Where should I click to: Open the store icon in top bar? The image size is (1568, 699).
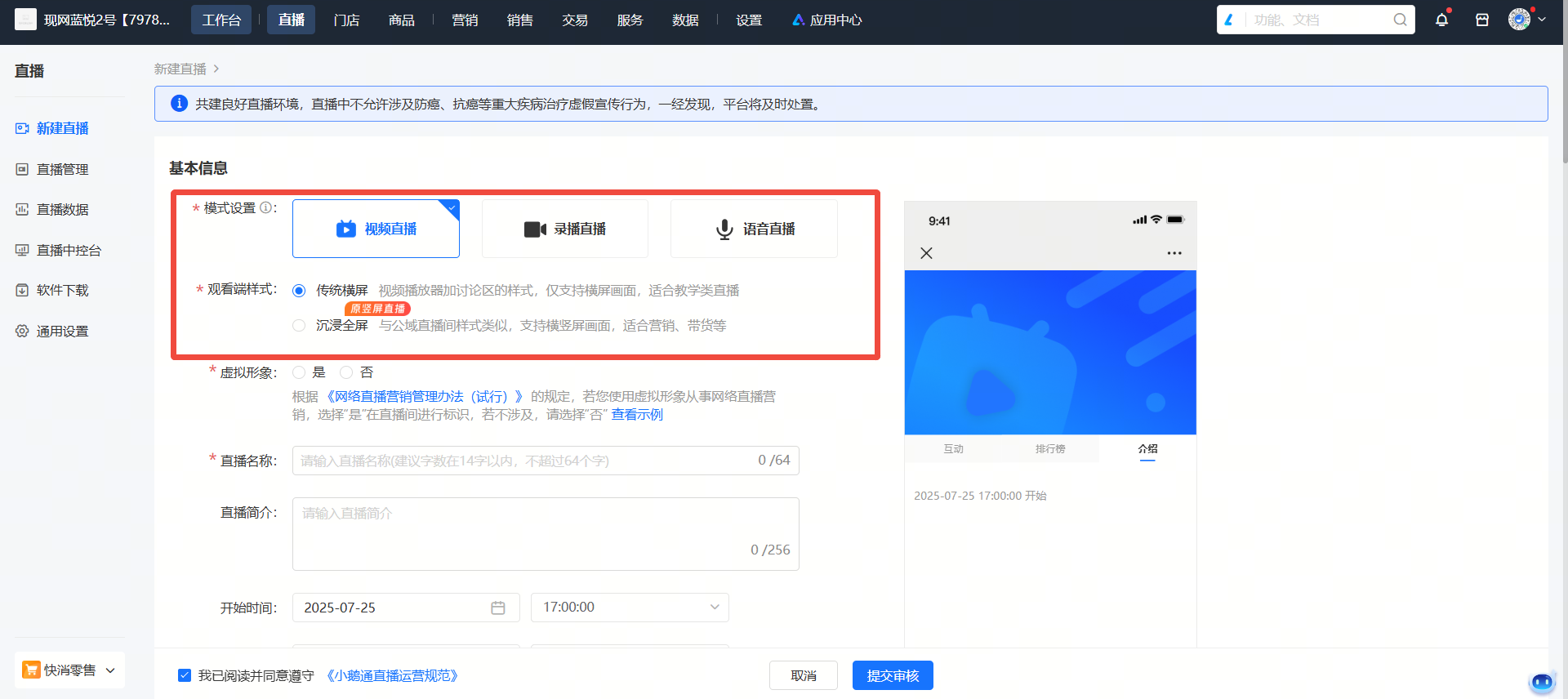(1482, 20)
